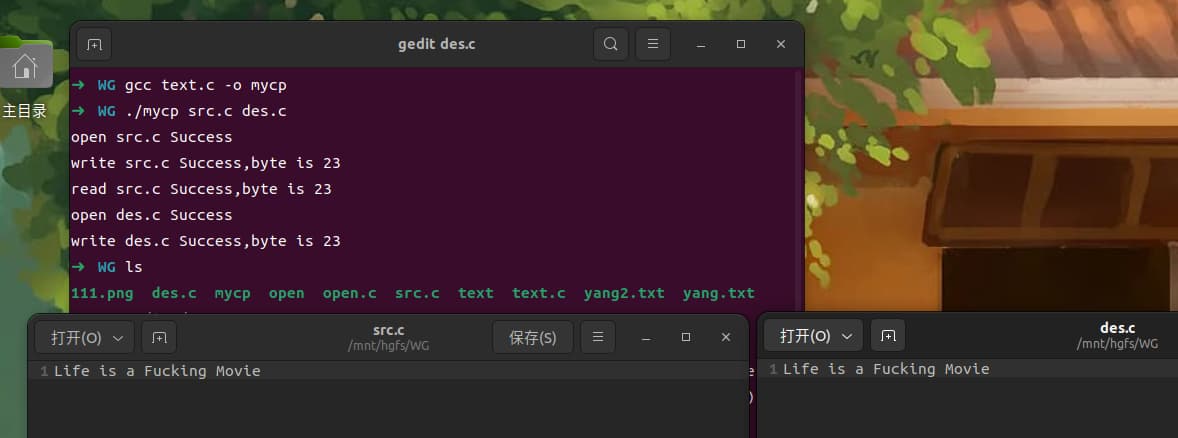Click the 保存(S) save button

click(532, 338)
